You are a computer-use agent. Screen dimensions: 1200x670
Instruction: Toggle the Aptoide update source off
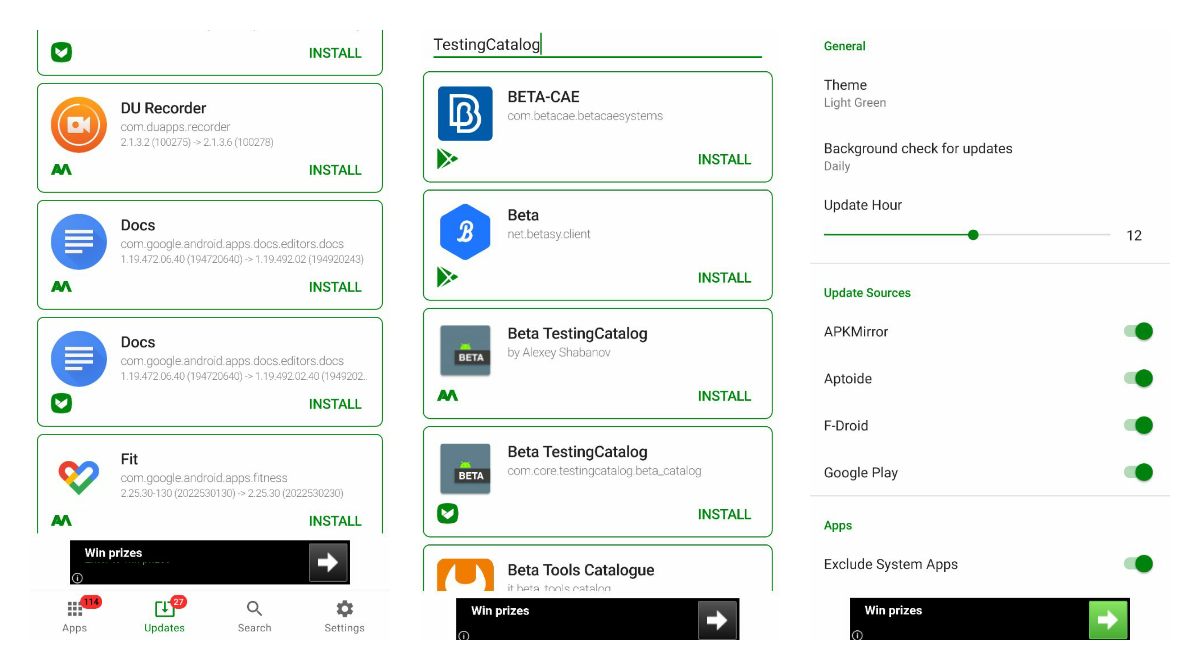point(1139,378)
